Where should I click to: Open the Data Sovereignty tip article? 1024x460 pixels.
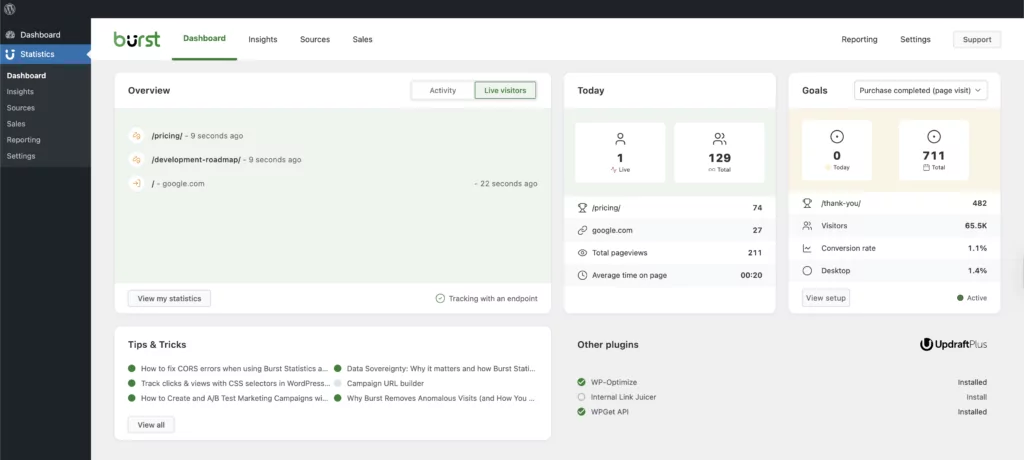coord(441,369)
